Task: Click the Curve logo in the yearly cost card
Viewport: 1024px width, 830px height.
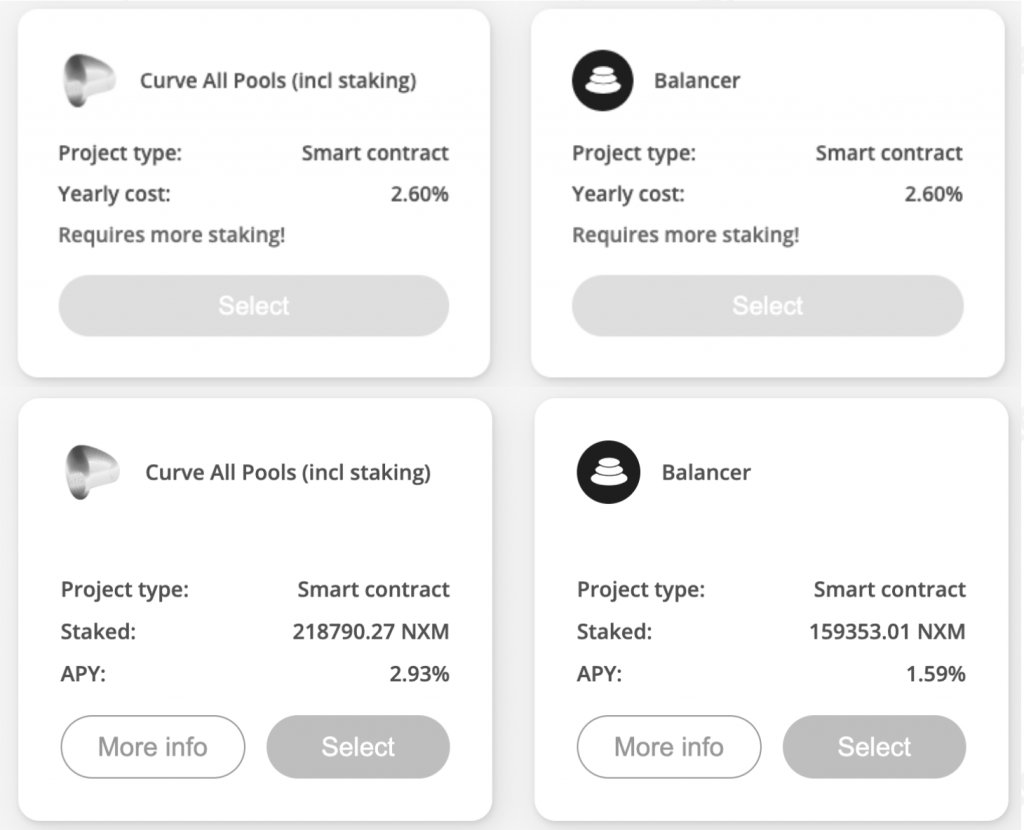Action: click(87, 81)
